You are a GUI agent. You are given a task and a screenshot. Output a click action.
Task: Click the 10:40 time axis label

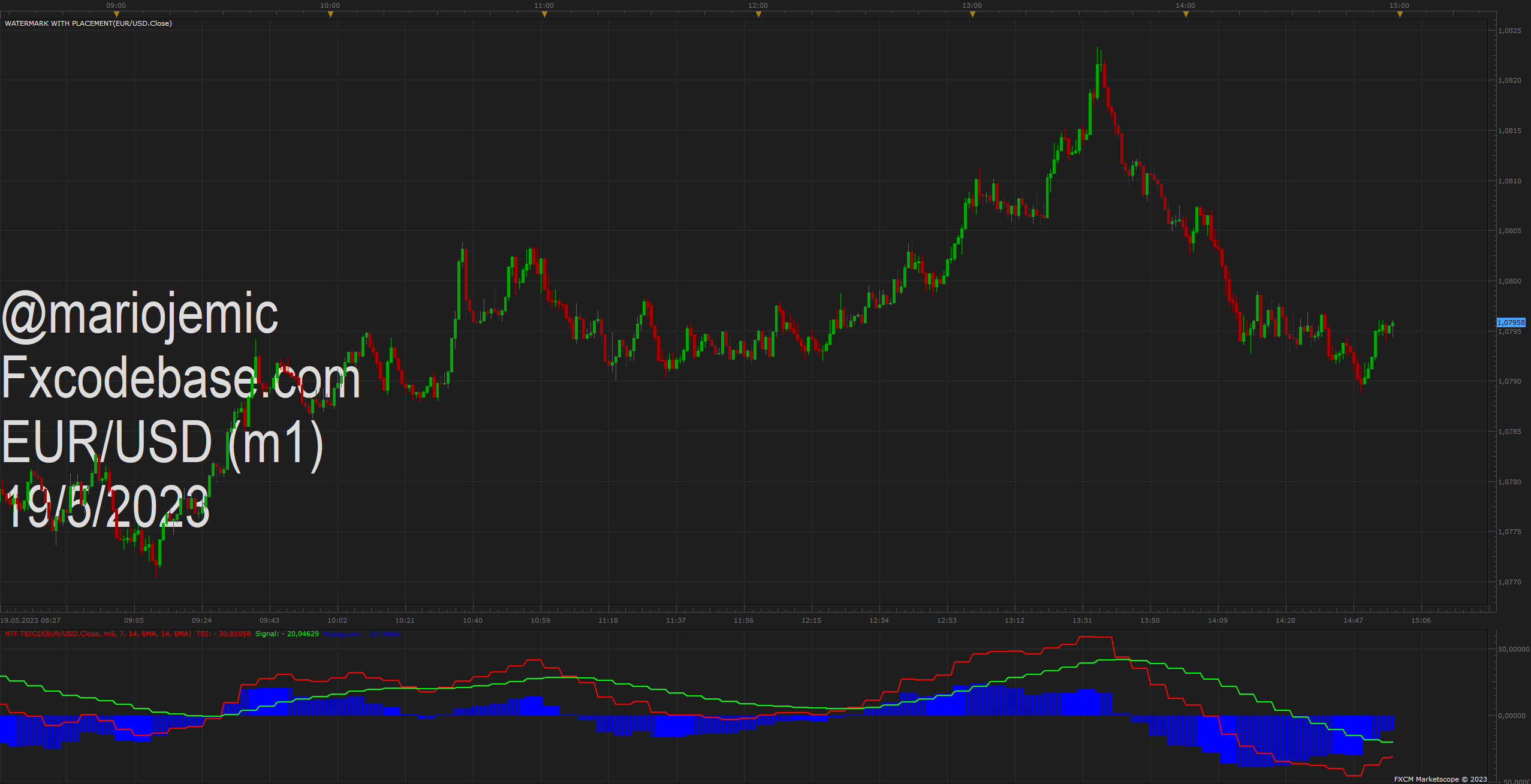tap(473, 620)
